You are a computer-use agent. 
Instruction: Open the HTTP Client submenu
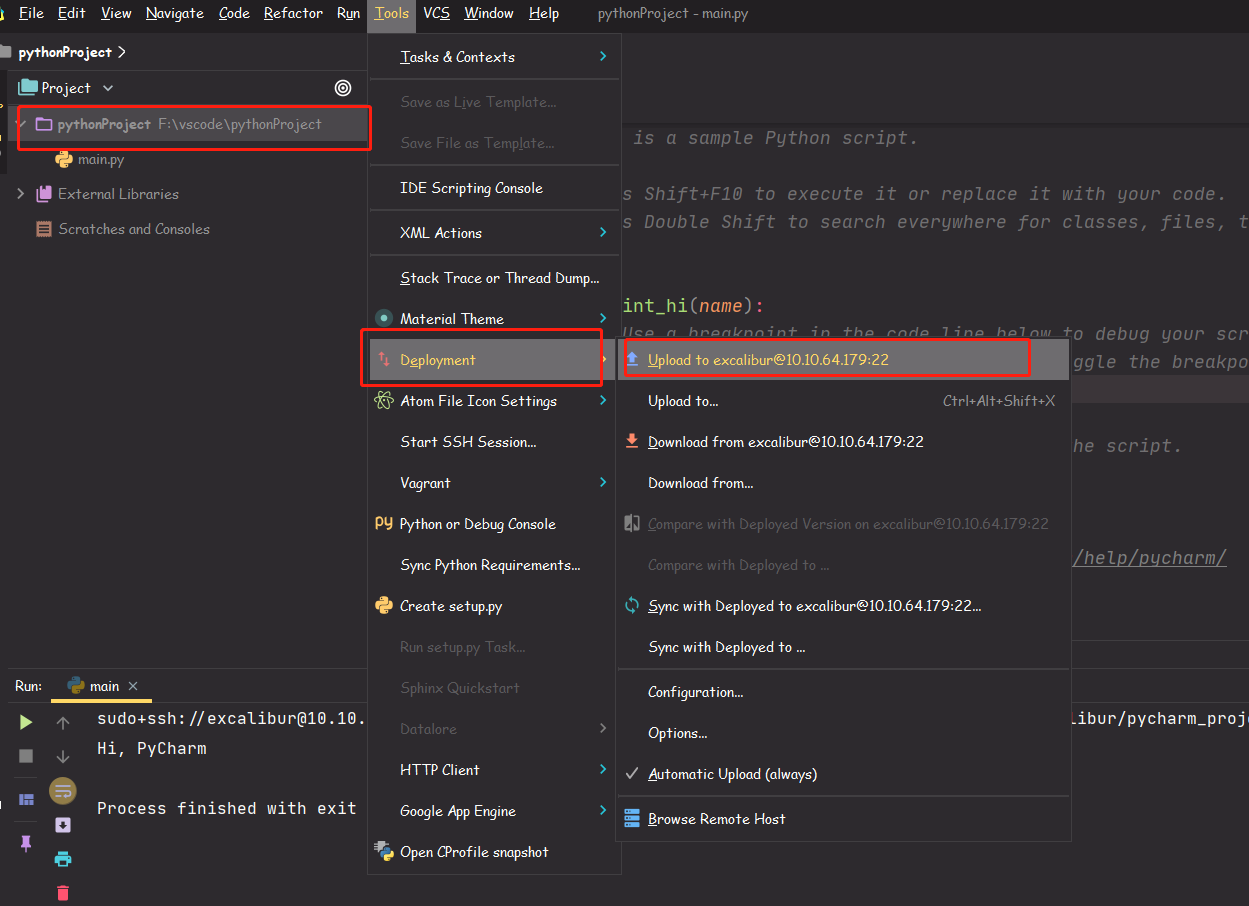click(494, 770)
